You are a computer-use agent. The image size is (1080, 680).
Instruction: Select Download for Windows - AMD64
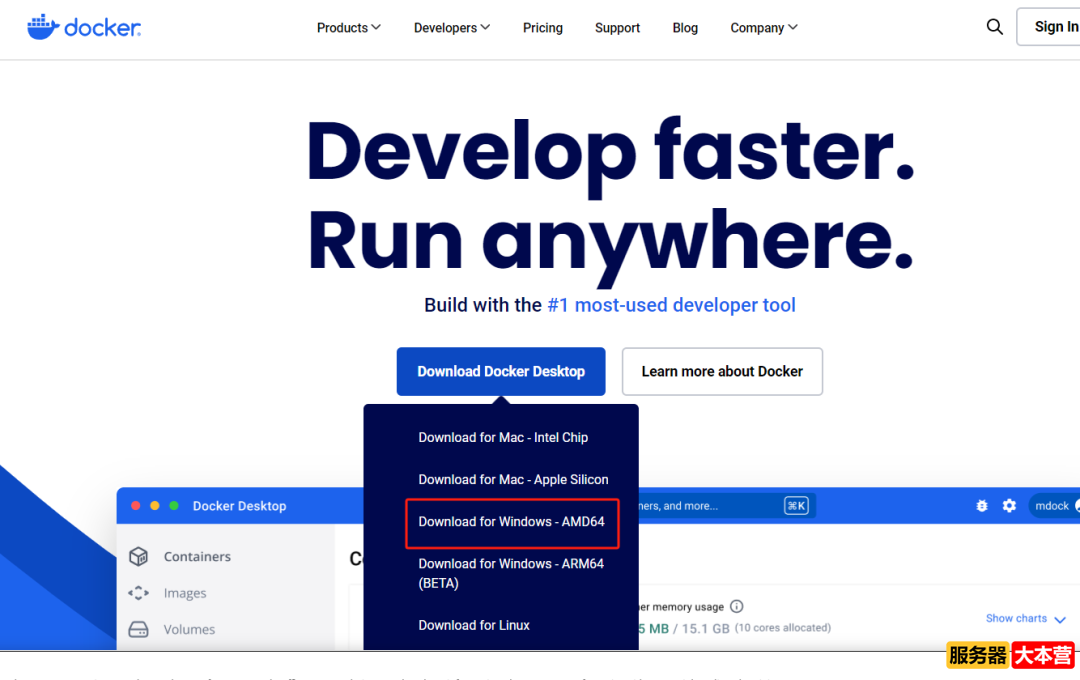(512, 522)
